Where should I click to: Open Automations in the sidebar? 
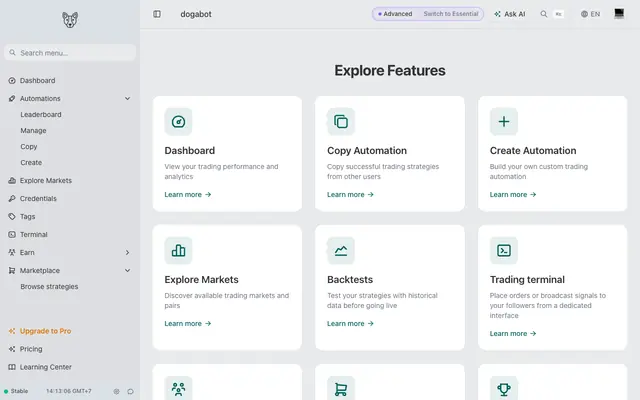[x=40, y=98]
